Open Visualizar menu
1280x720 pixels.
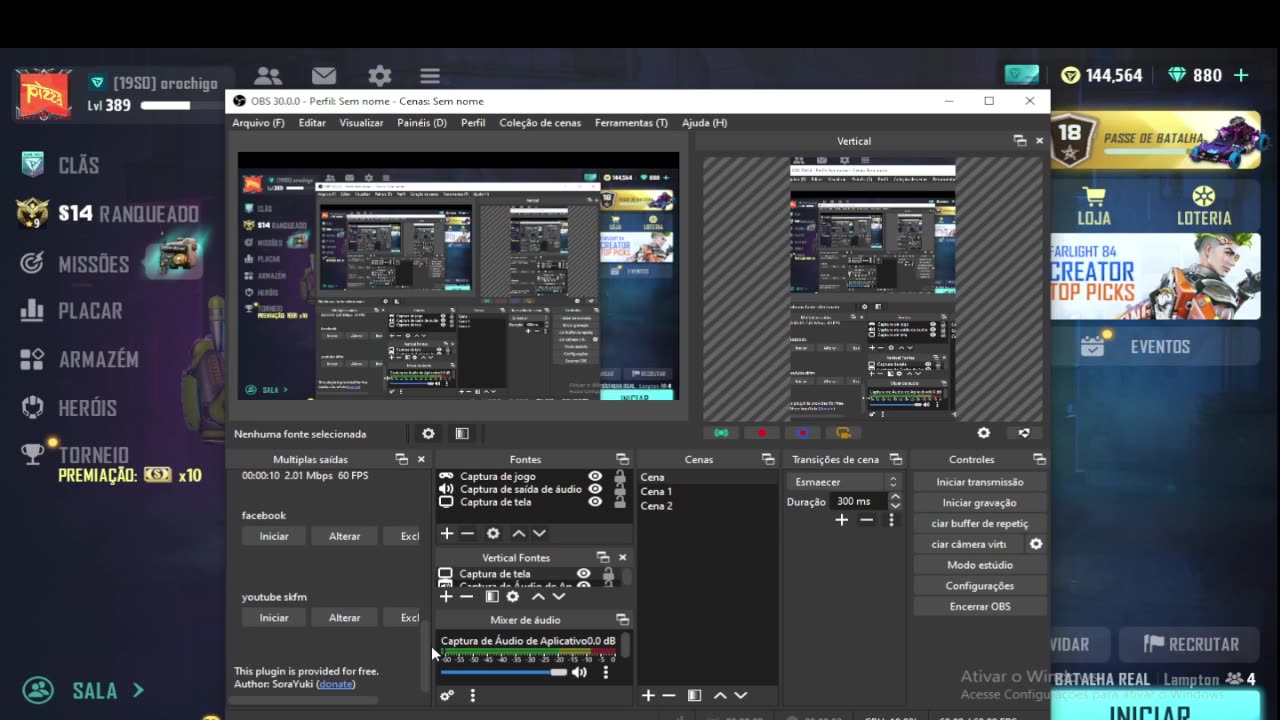click(x=361, y=123)
